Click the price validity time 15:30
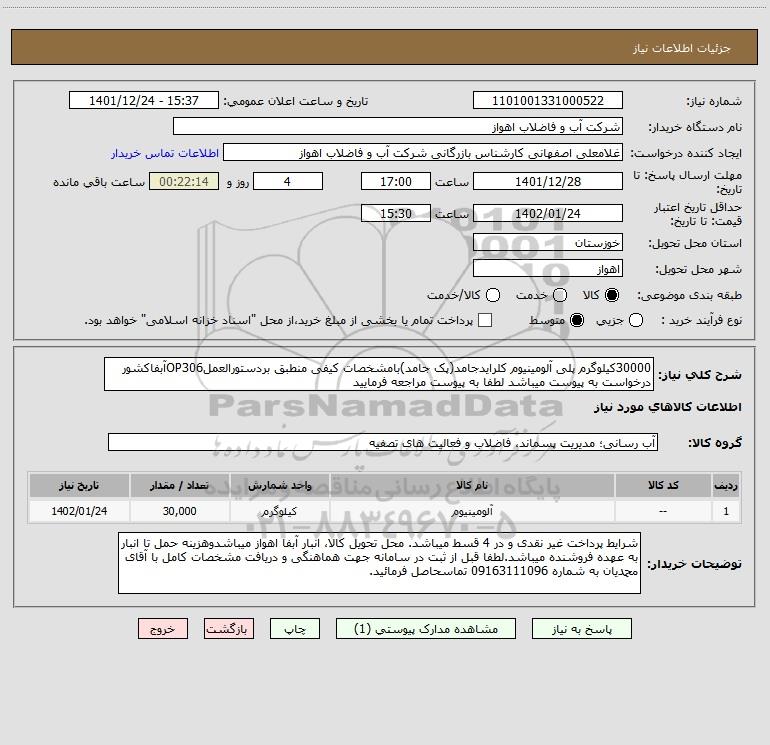Image resolution: width=770 pixels, height=745 pixels. click(x=396, y=213)
